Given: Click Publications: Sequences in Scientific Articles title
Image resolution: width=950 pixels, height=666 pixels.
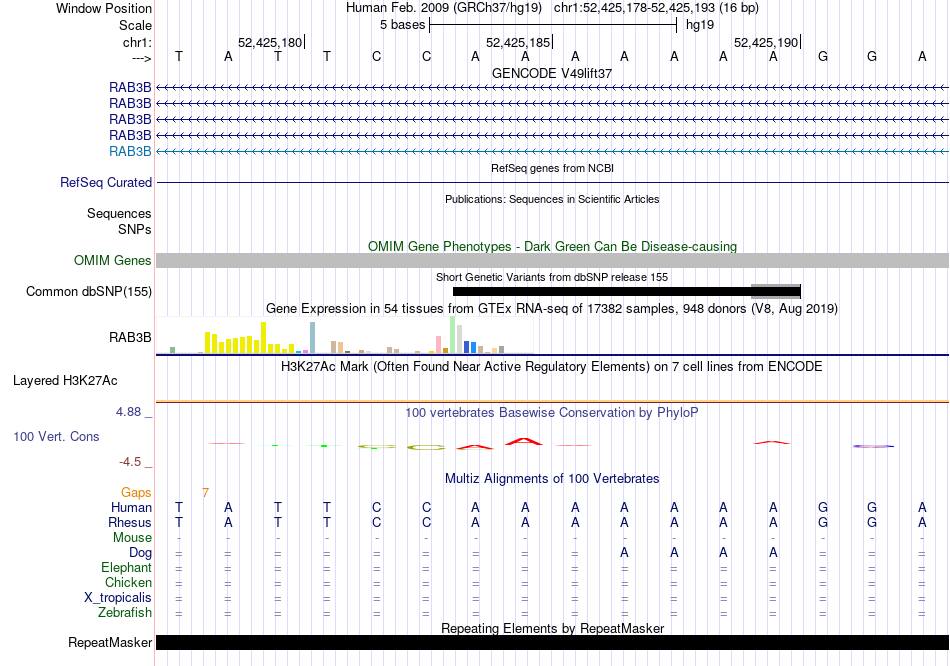Looking at the screenshot, I should pyautogui.click(x=552, y=199).
